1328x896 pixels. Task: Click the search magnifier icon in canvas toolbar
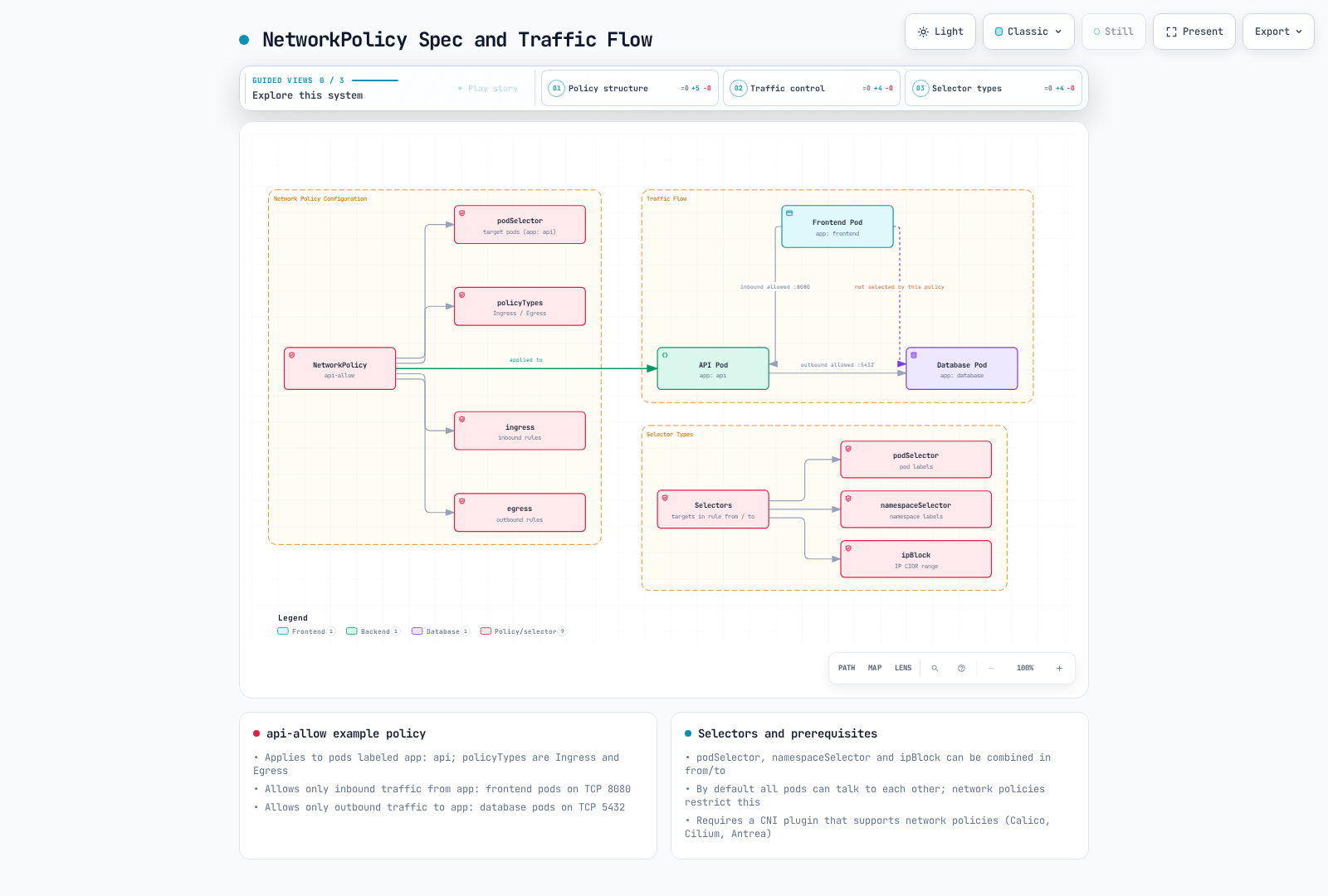tap(935, 668)
